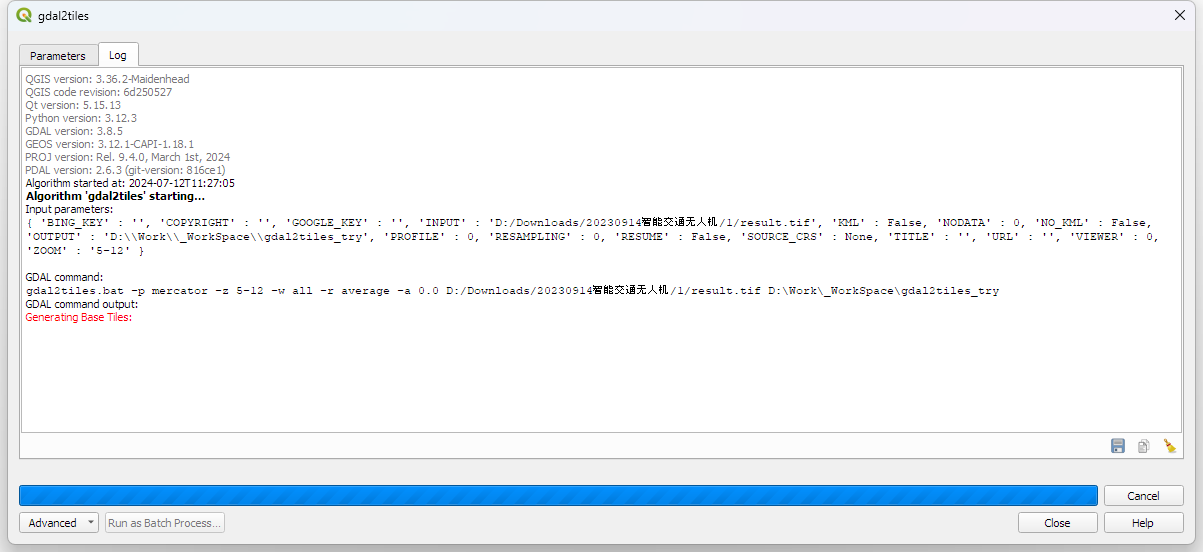This screenshot has height=552, width=1203.
Task: Switch to the Parameters tab
Action: pyautogui.click(x=58, y=56)
